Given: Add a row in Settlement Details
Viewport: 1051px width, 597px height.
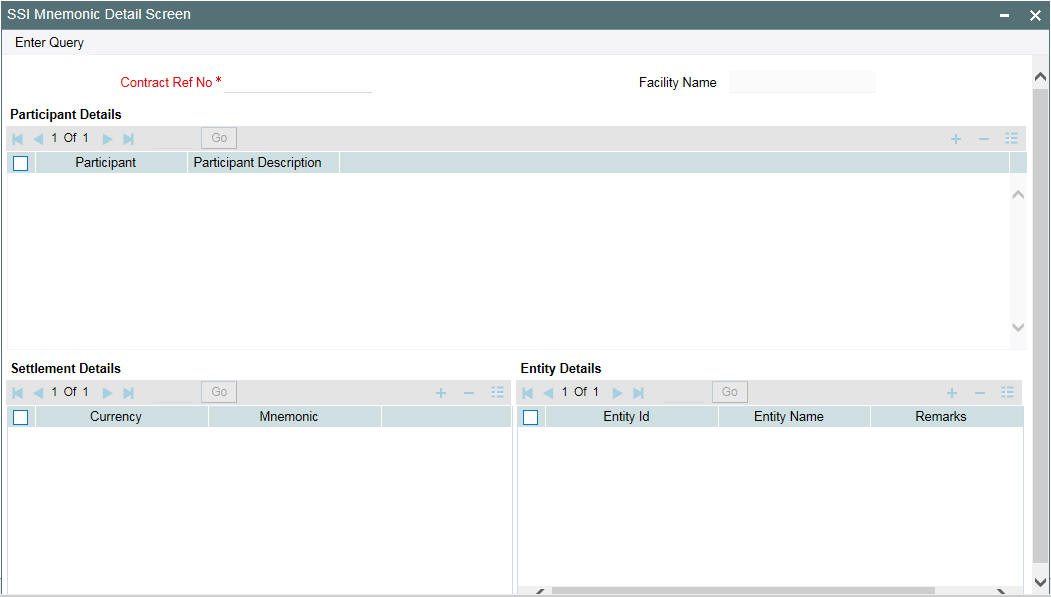Looking at the screenshot, I should (x=441, y=393).
